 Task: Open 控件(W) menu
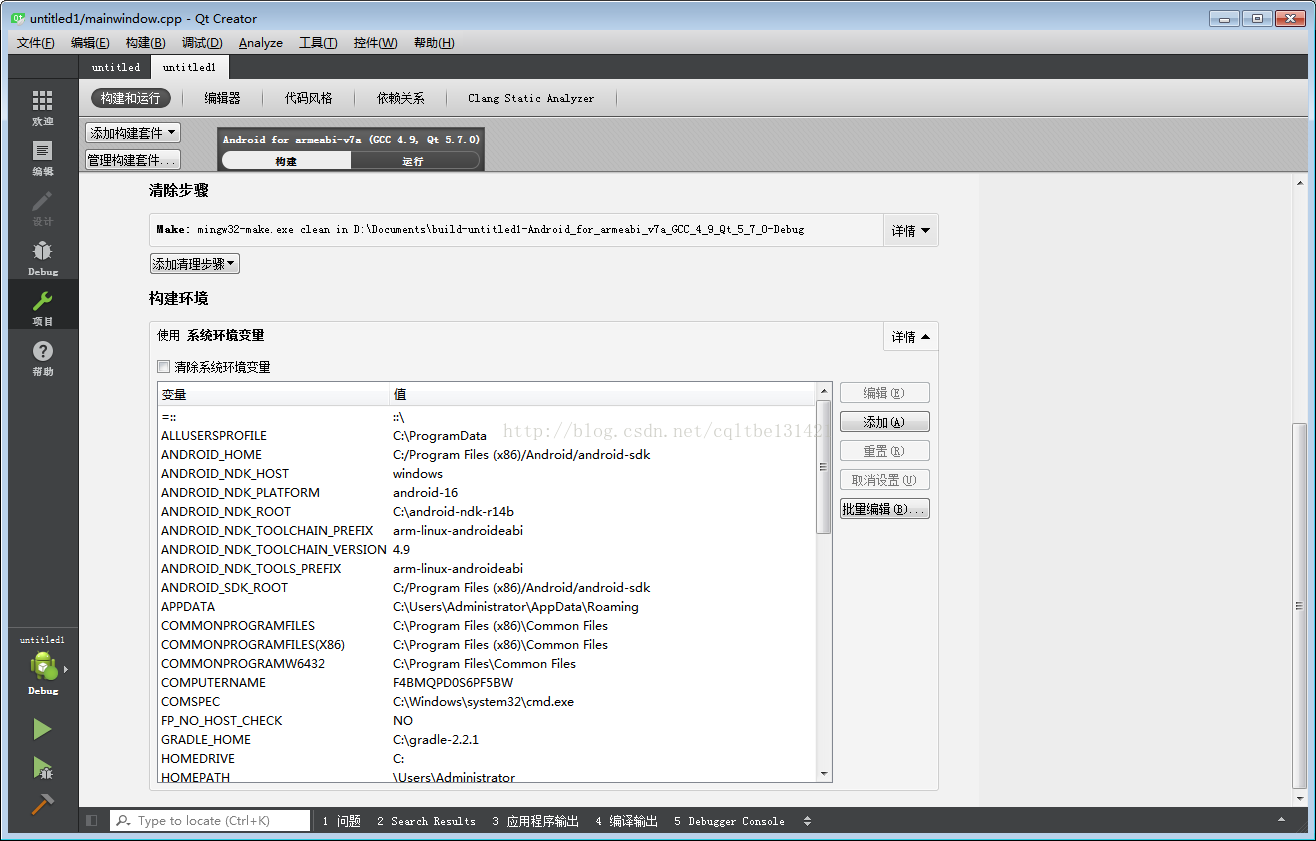[376, 43]
